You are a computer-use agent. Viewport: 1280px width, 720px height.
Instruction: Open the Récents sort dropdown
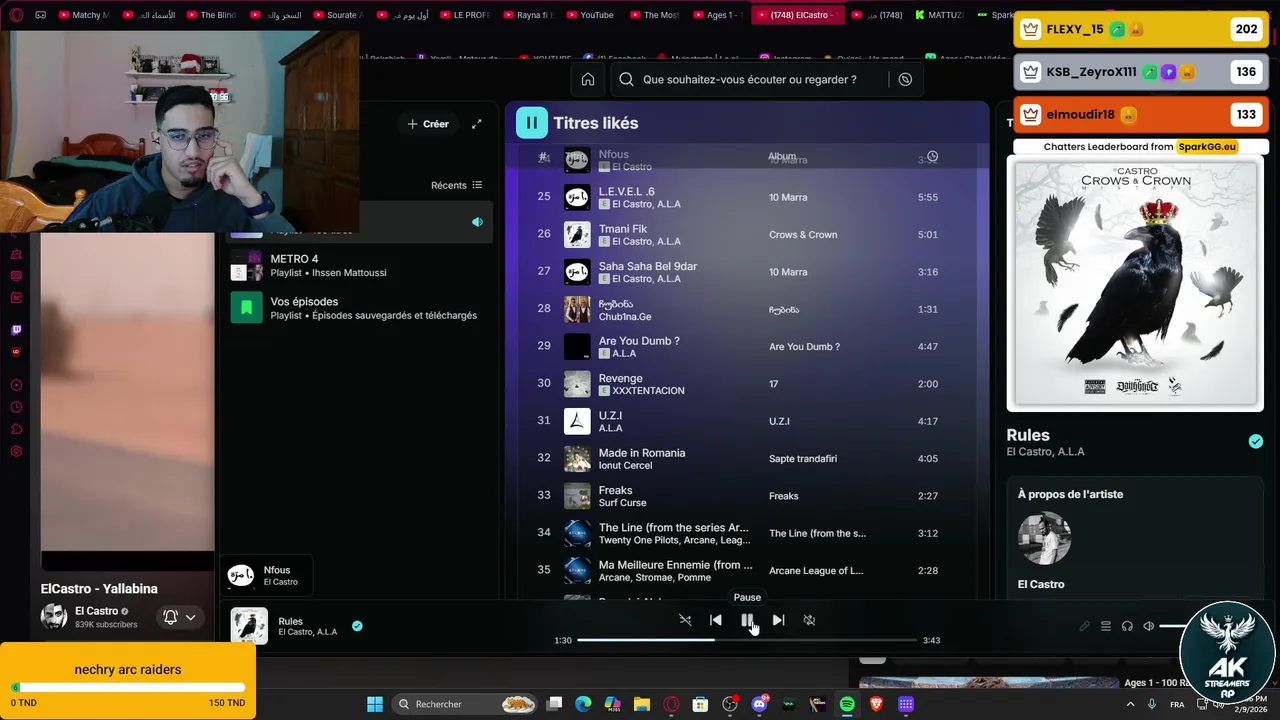[x=456, y=185]
